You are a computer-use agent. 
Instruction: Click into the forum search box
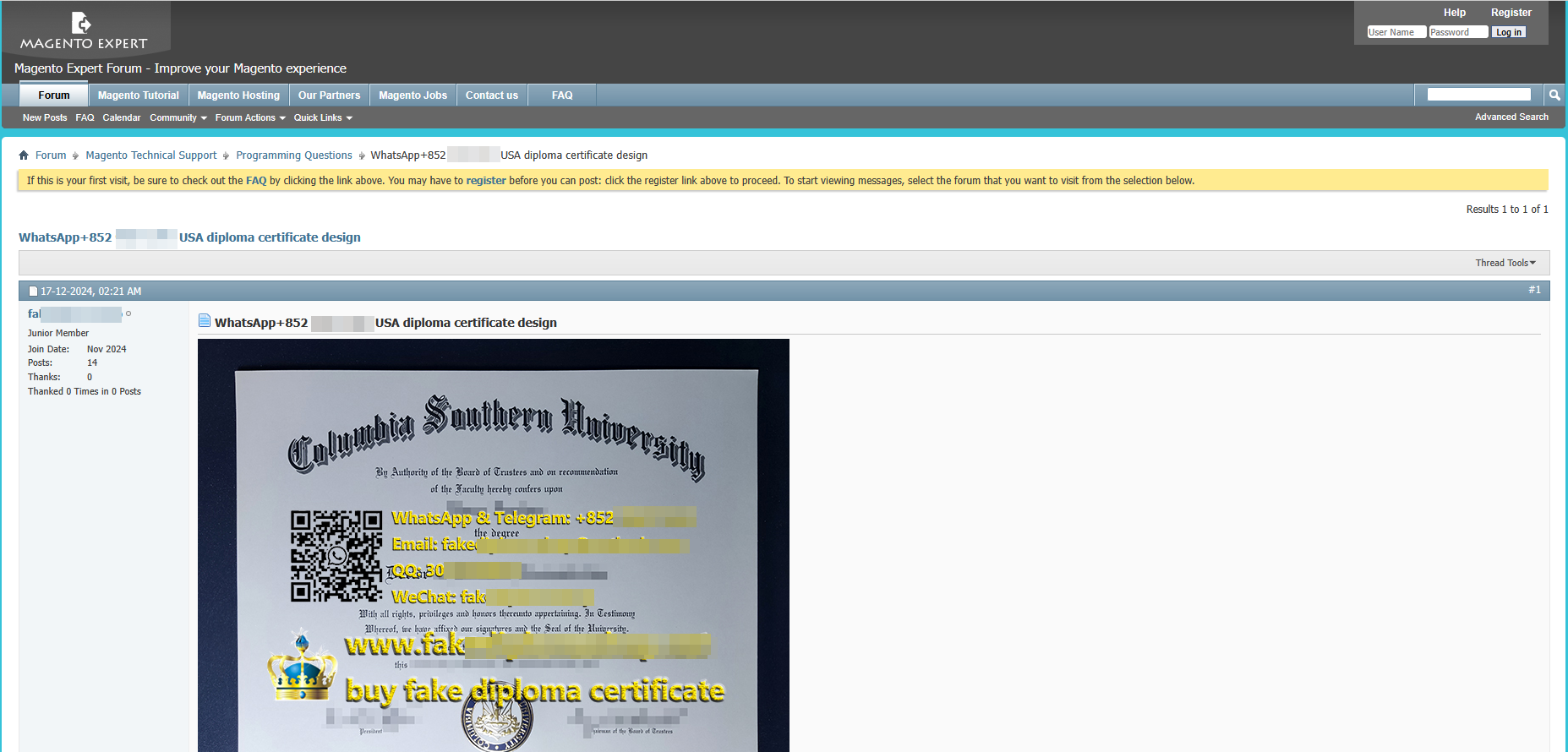click(x=1478, y=95)
